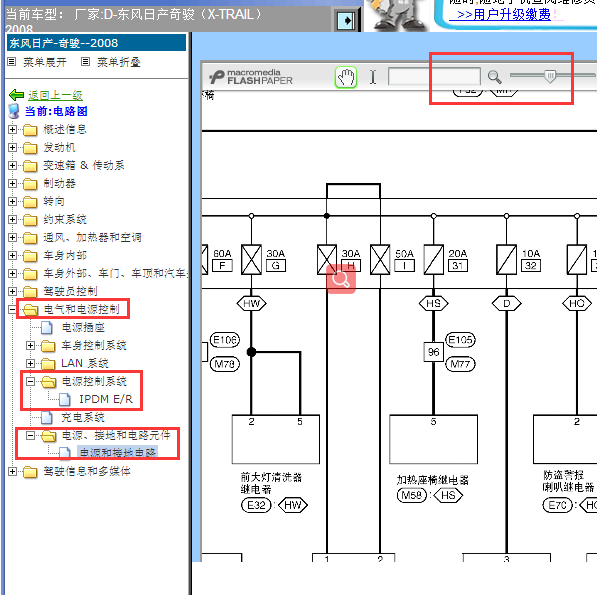
Task: Click the LAN 系统 folder icon
Action: (x=48, y=364)
